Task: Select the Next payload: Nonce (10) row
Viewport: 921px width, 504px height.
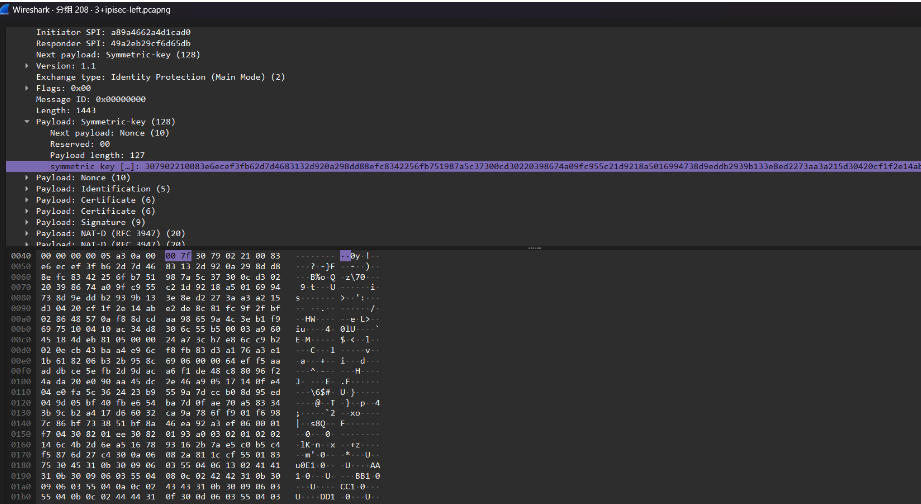Action: (110, 133)
